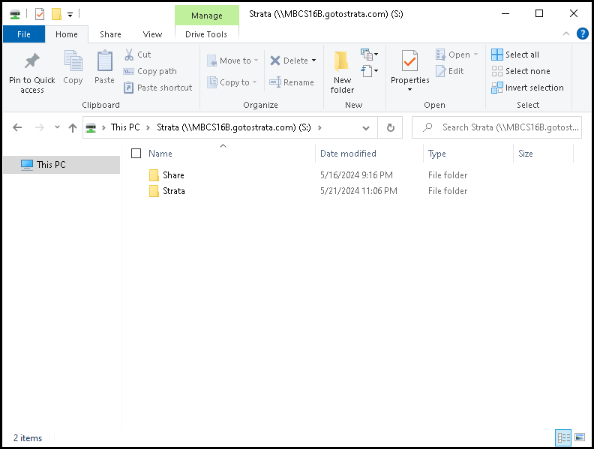Click the Up arrow to parent folder

(73, 128)
